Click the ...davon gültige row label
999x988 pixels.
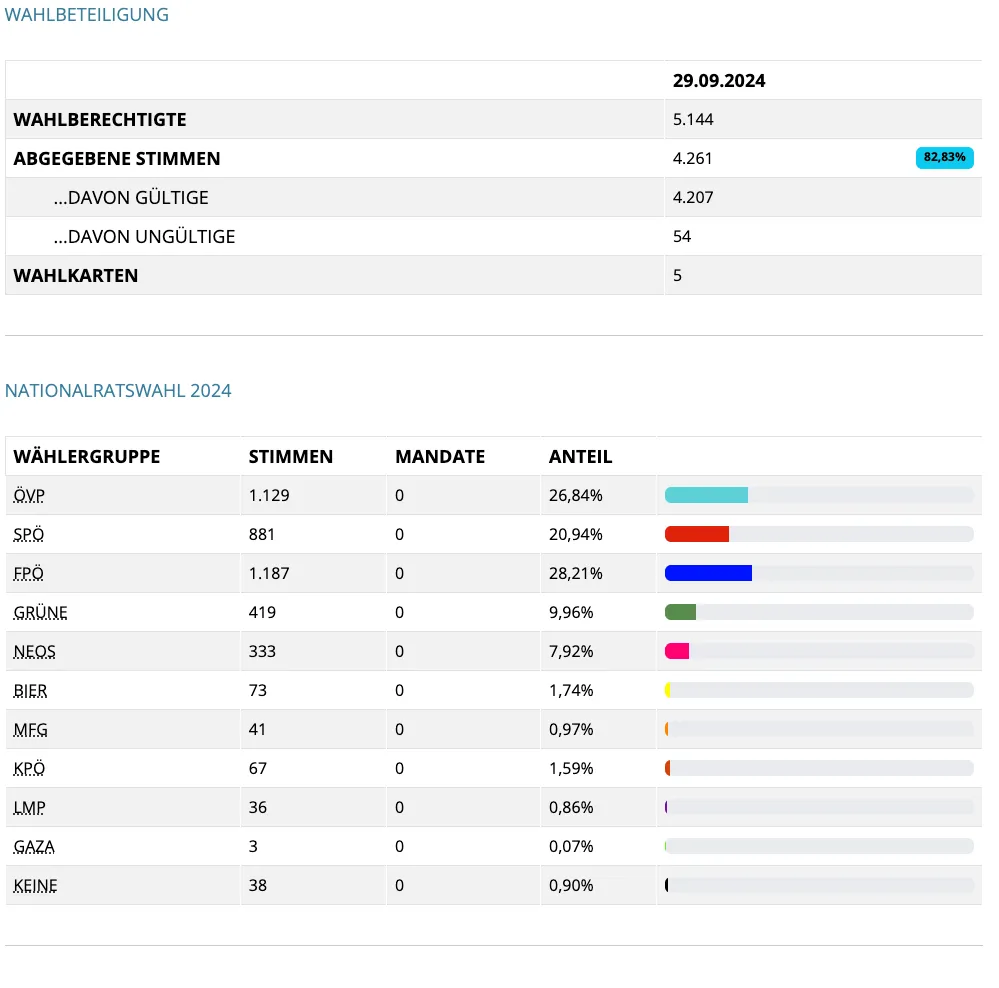click(x=131, y=197)
